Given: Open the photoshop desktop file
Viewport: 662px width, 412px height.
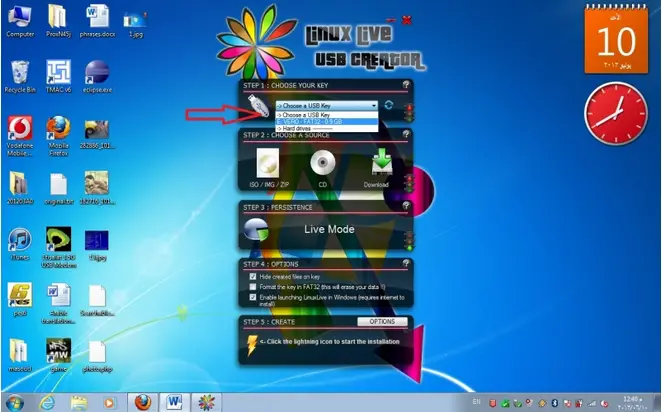Looking at the screenshot, I should click(97, 356).
